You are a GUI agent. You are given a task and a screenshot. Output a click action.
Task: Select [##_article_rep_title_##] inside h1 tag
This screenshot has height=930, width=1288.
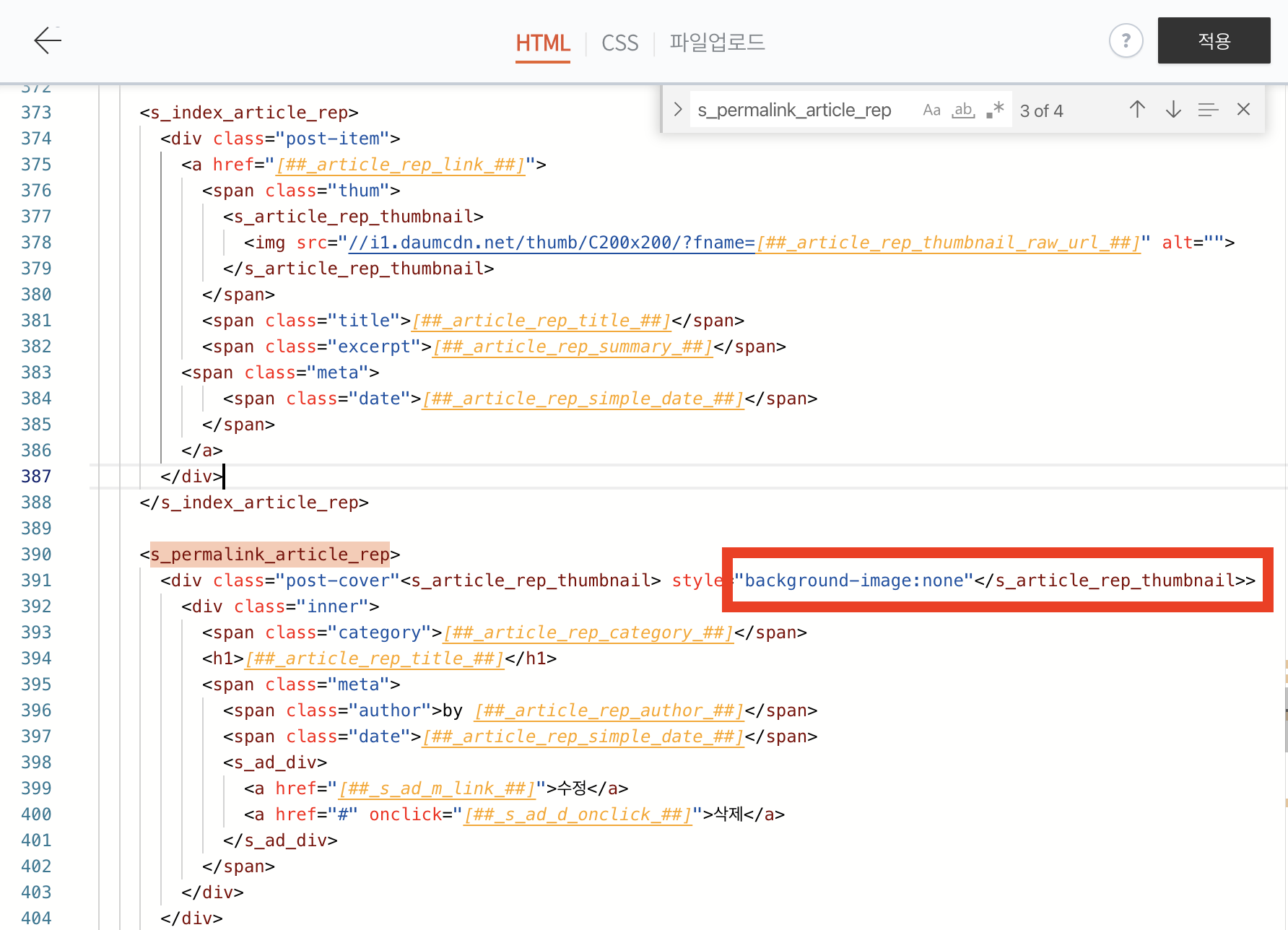[375, 659]
